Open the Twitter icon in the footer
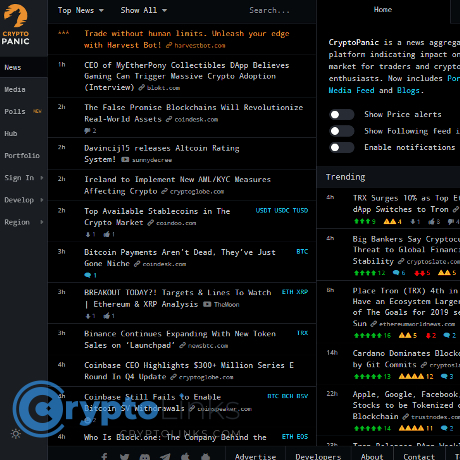 [124, 456]
